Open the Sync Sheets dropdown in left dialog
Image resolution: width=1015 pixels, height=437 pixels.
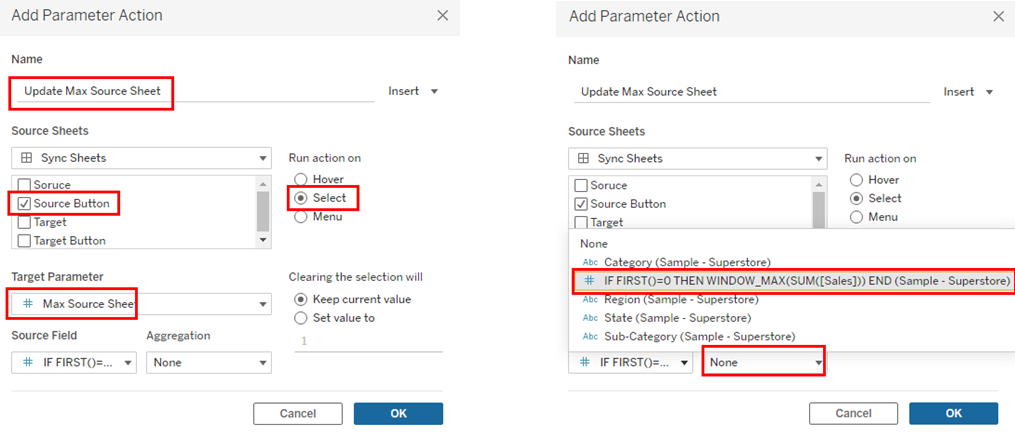(141, 158)
